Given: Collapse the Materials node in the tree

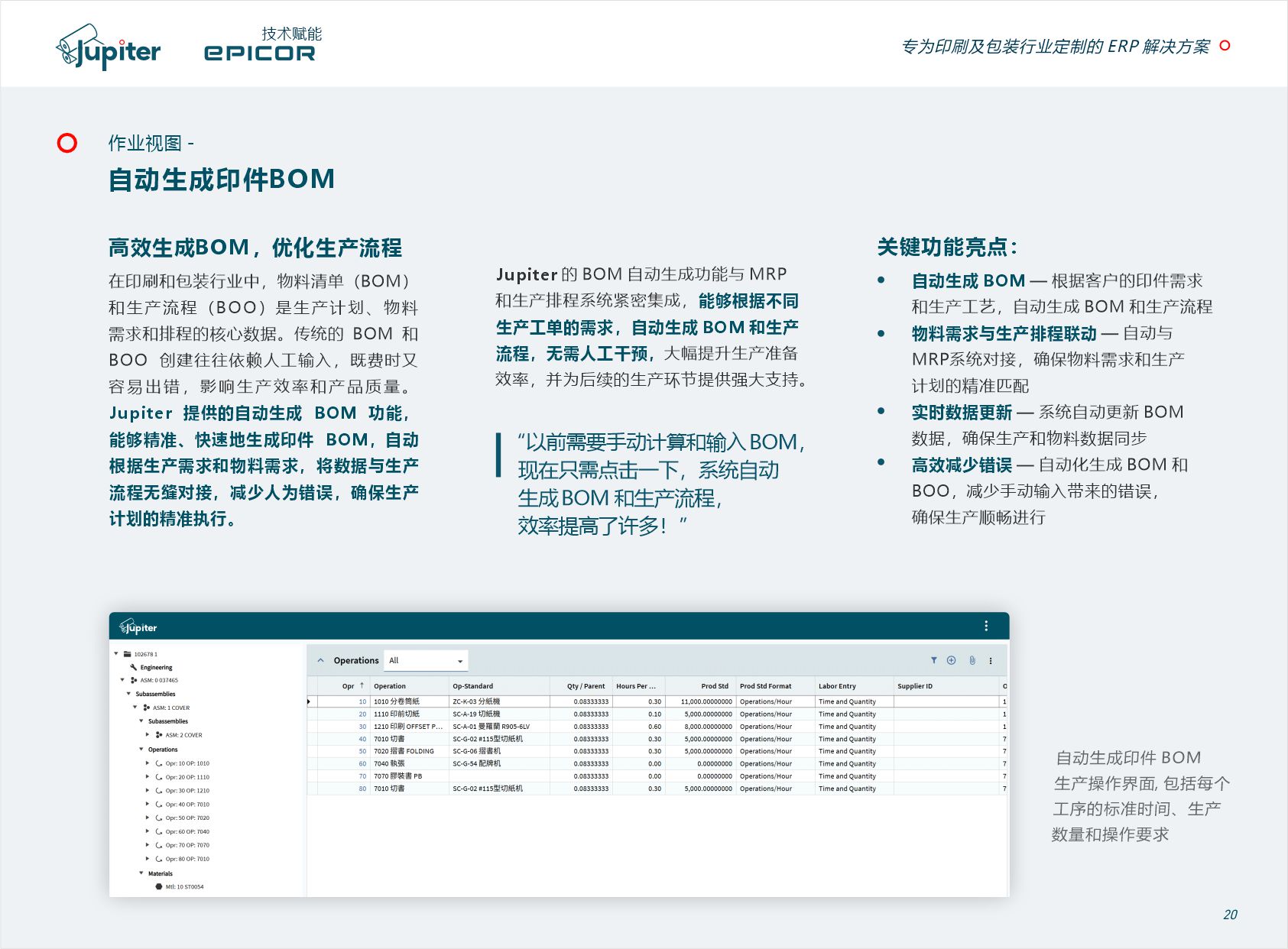Looking at the screenshot, I should 141,873.
